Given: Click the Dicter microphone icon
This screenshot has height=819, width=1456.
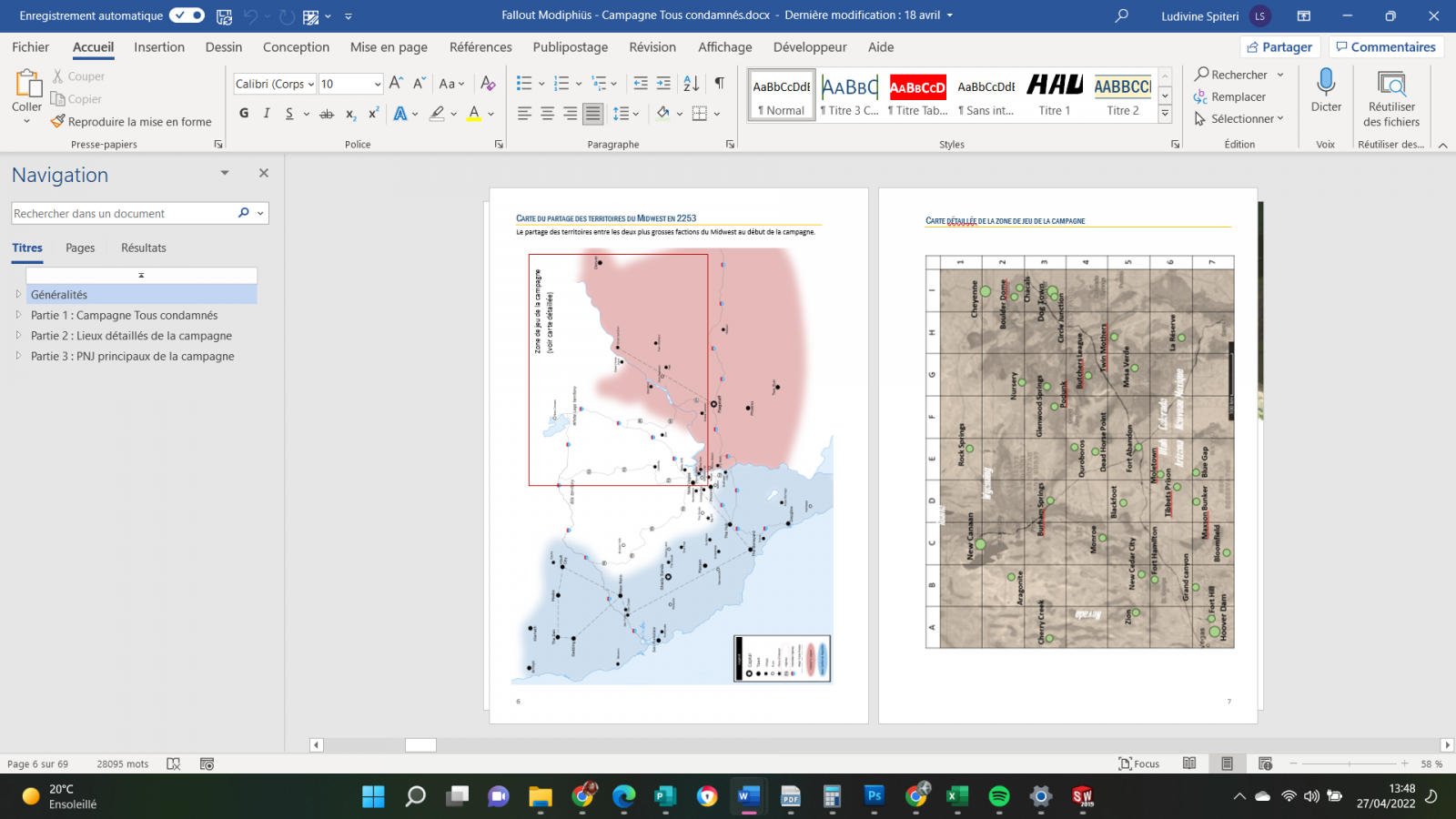Looking at the screenshot, I should pos(1326,84).
